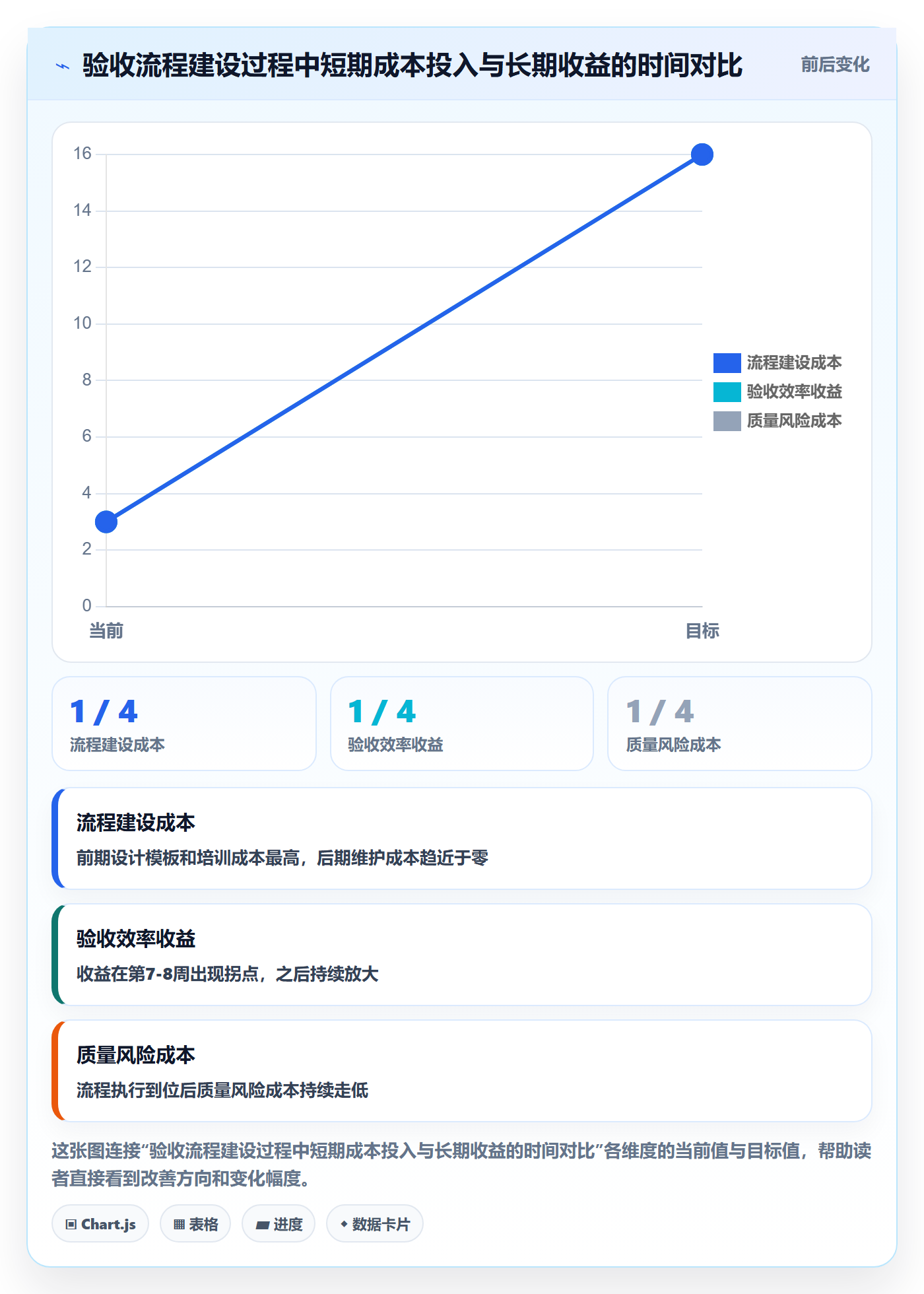Image resolution: width=924 pixels, height=1294 pixels.
Task: Click the 目标 x-axis label
Action: point(702,631)
